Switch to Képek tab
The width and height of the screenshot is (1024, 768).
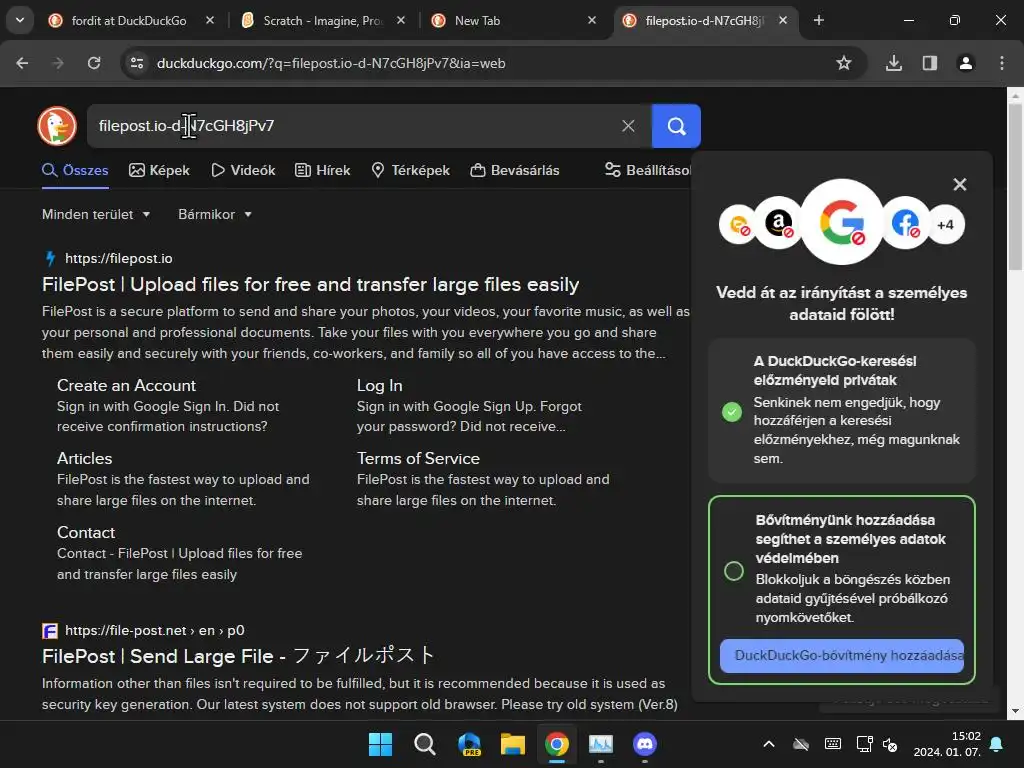(159, 170)
